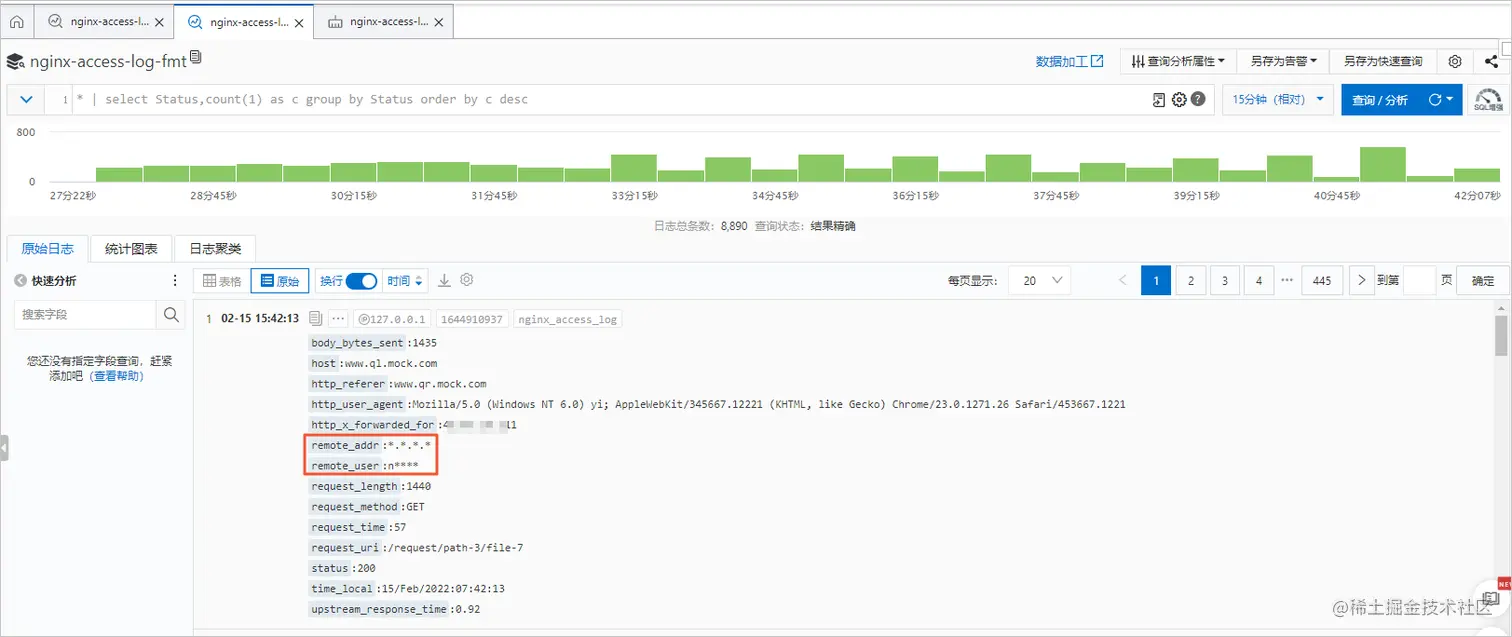The height and width of the screenshot is (637, 1512).
Task: Close the active second nginx-access-log tab
Action: click(298, 21)
